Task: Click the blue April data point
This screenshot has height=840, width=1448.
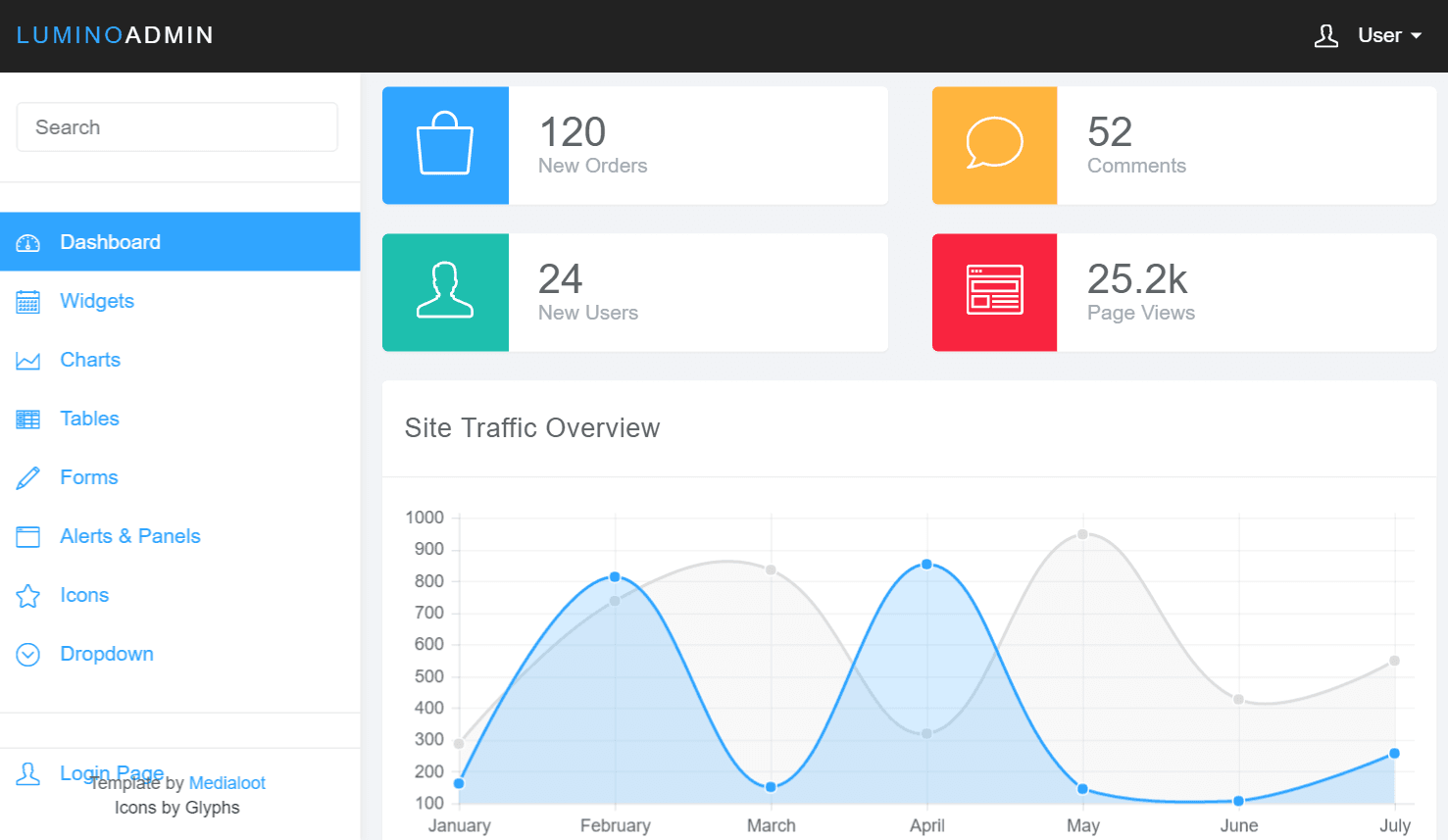Action: coord(926,565)
